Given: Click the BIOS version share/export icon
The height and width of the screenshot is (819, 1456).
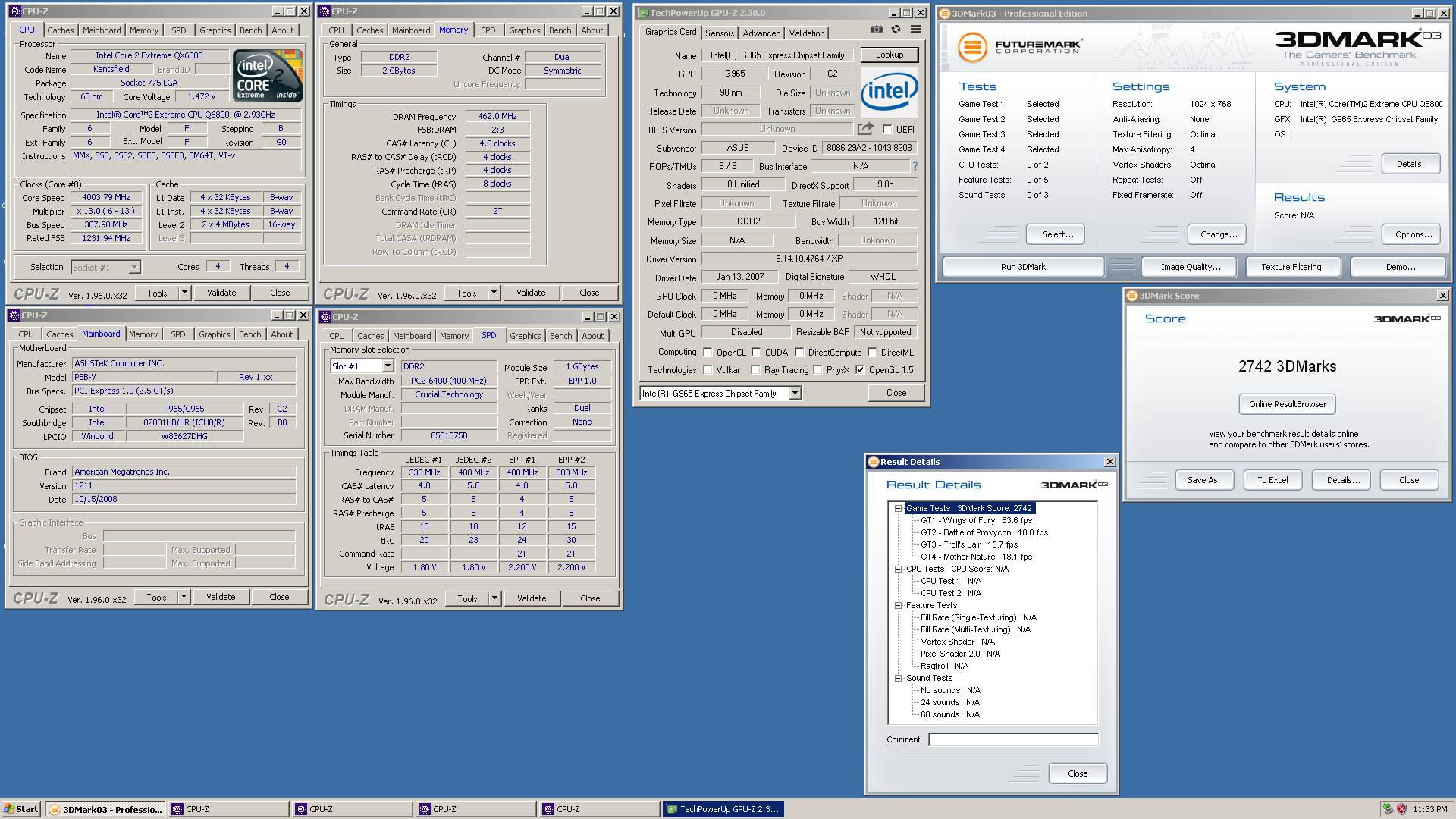Looking at the screenshot, I should pyautogui.click(x=865, y=129).
